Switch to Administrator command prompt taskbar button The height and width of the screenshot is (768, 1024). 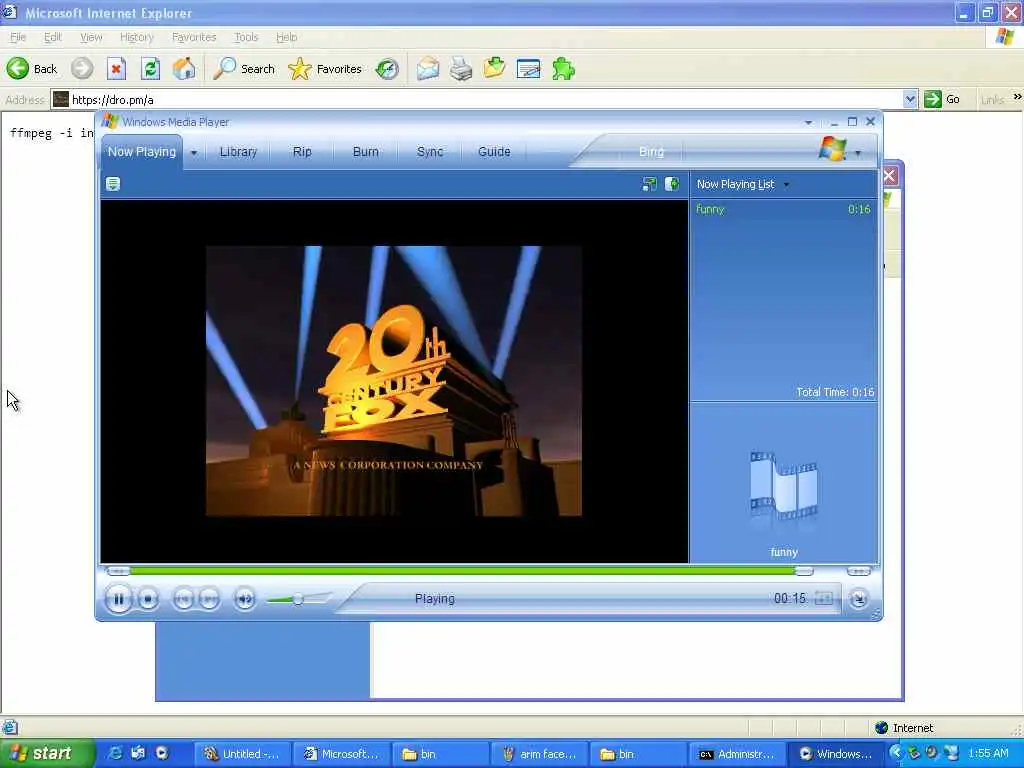click(737, 754)
